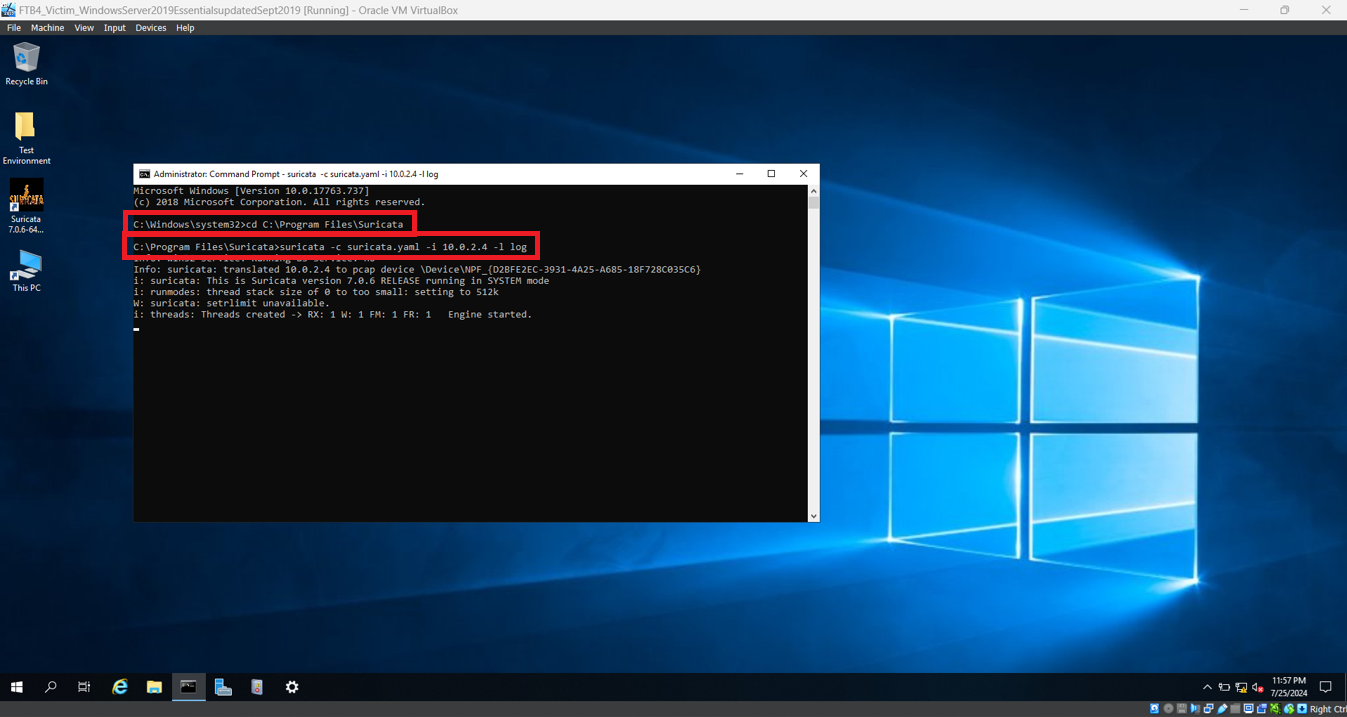Open the Action Center notifications icon
Viewport: 1347px width, 717px height.
(x=1325, y=687)
